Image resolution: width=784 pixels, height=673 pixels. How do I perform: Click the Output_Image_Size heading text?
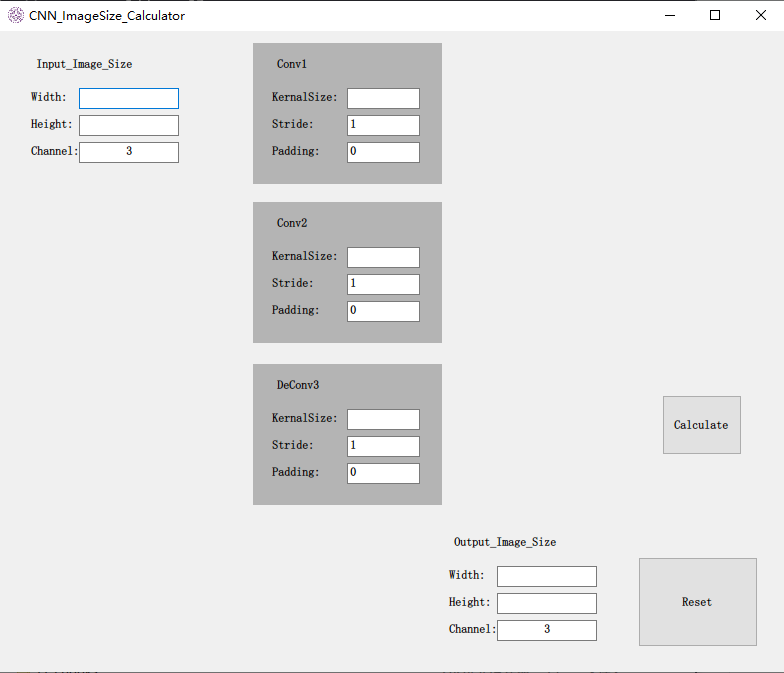pyautogui.click(x=505, y=542)
